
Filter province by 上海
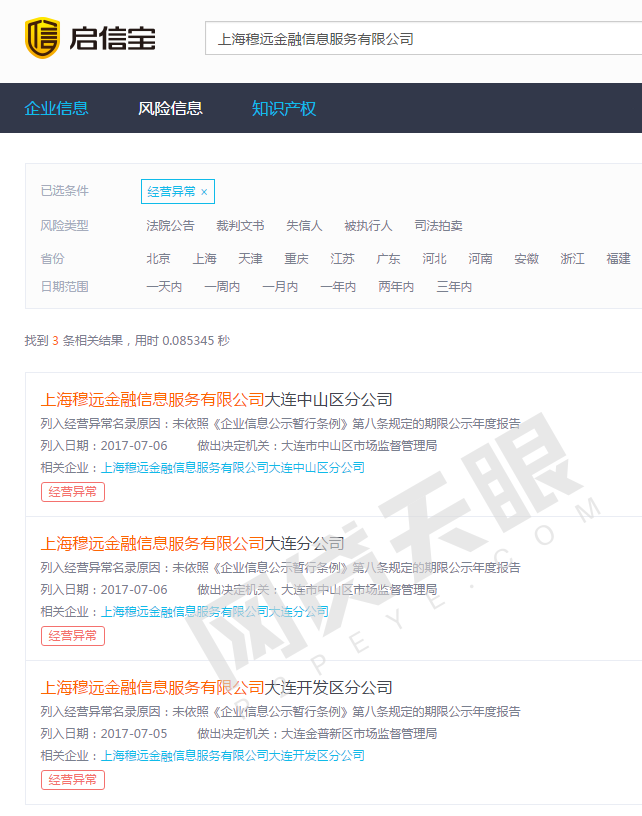(204, 259)
